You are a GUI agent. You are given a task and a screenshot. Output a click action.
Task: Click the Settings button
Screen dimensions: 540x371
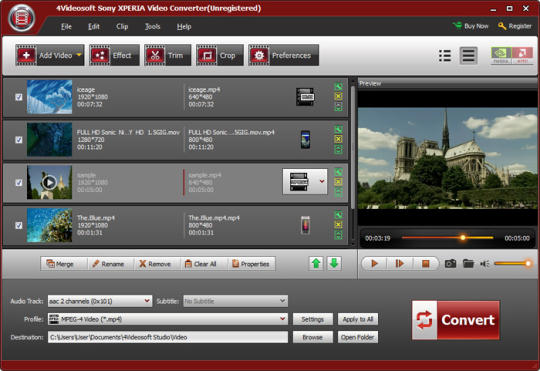point(313,319)
